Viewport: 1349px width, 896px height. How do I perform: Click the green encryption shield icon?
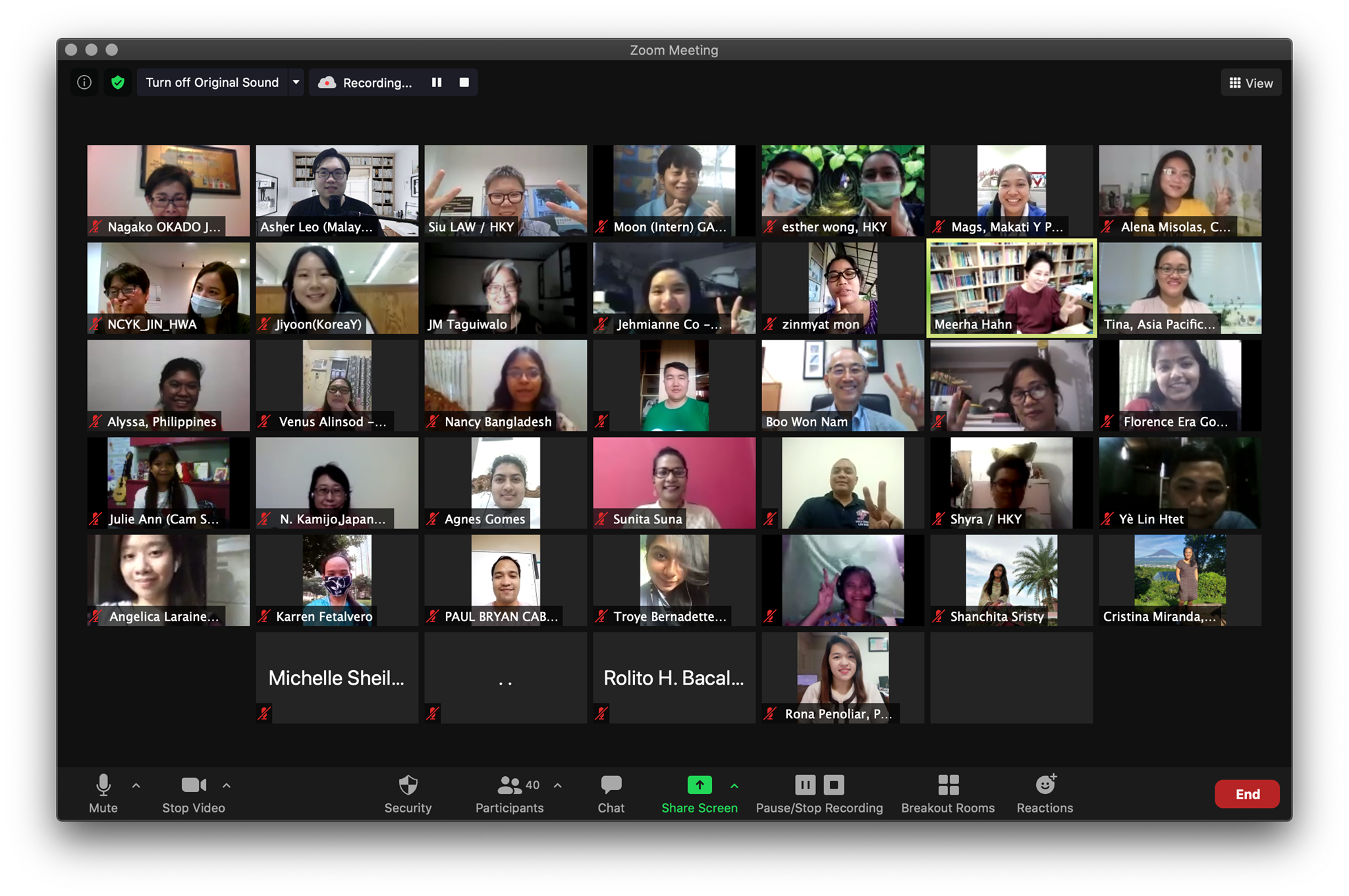pyautogui.click(x=118, y=82)
